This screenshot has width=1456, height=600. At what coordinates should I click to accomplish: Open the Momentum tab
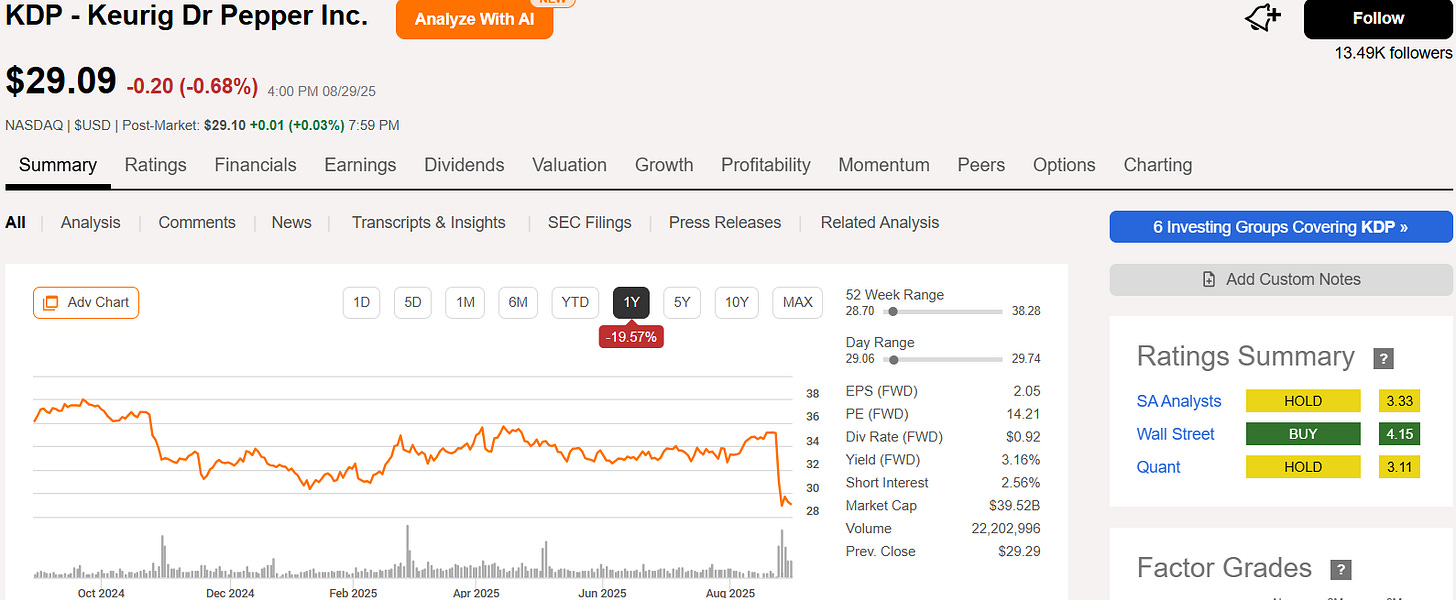click(x=884, y=165)
